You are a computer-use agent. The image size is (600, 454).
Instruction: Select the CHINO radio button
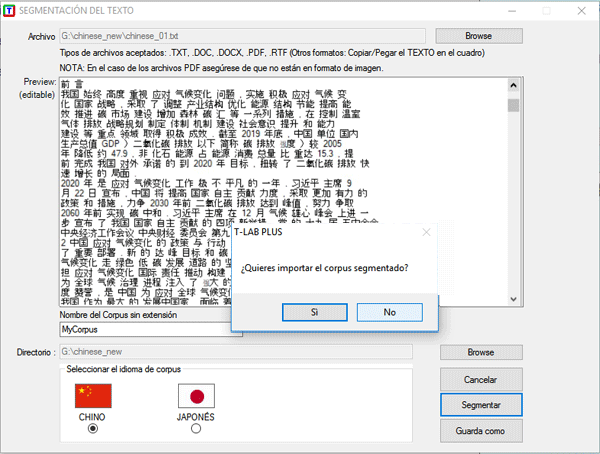click(x=94, y=429)
